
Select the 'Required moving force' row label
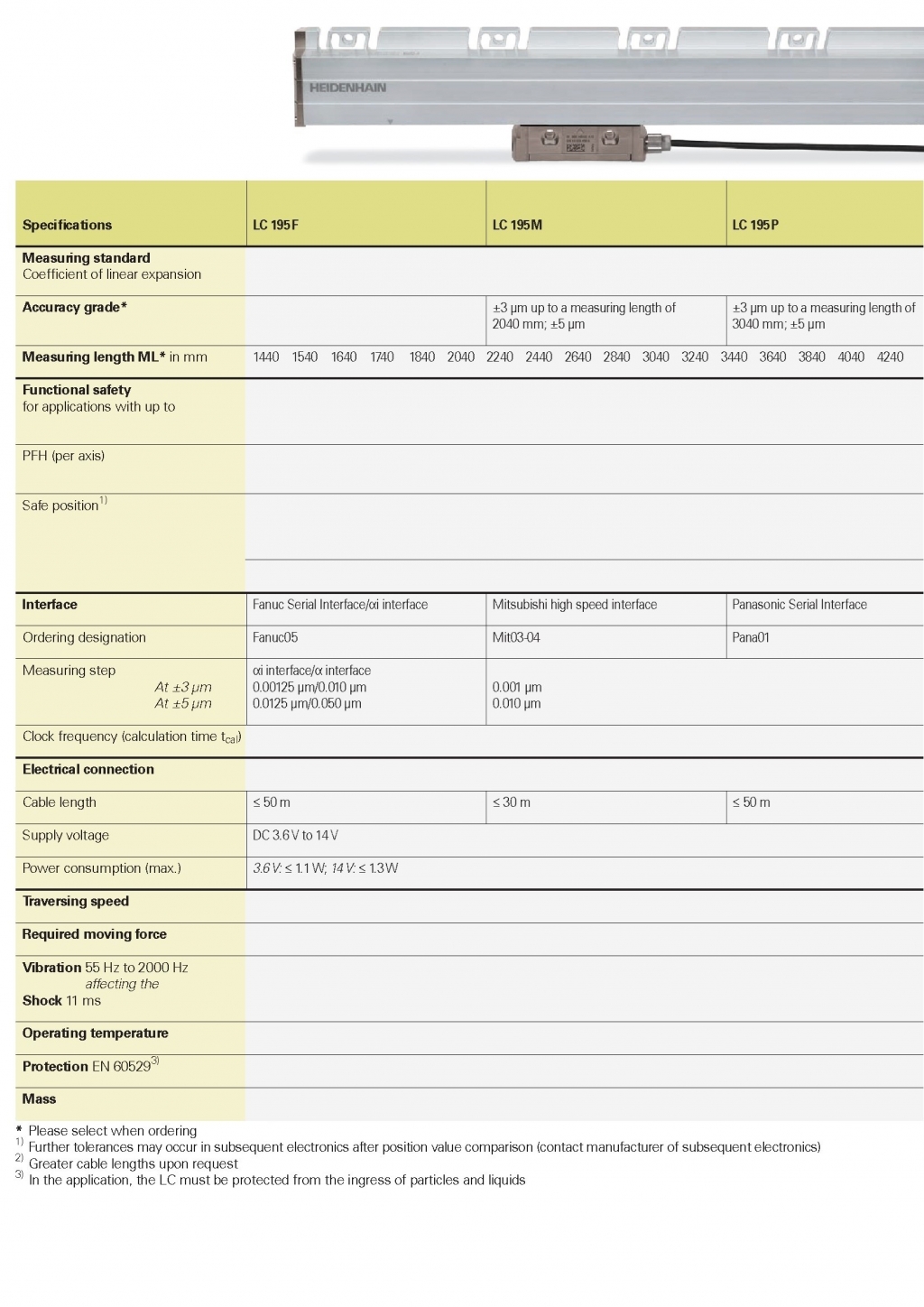tap(95, 934)
